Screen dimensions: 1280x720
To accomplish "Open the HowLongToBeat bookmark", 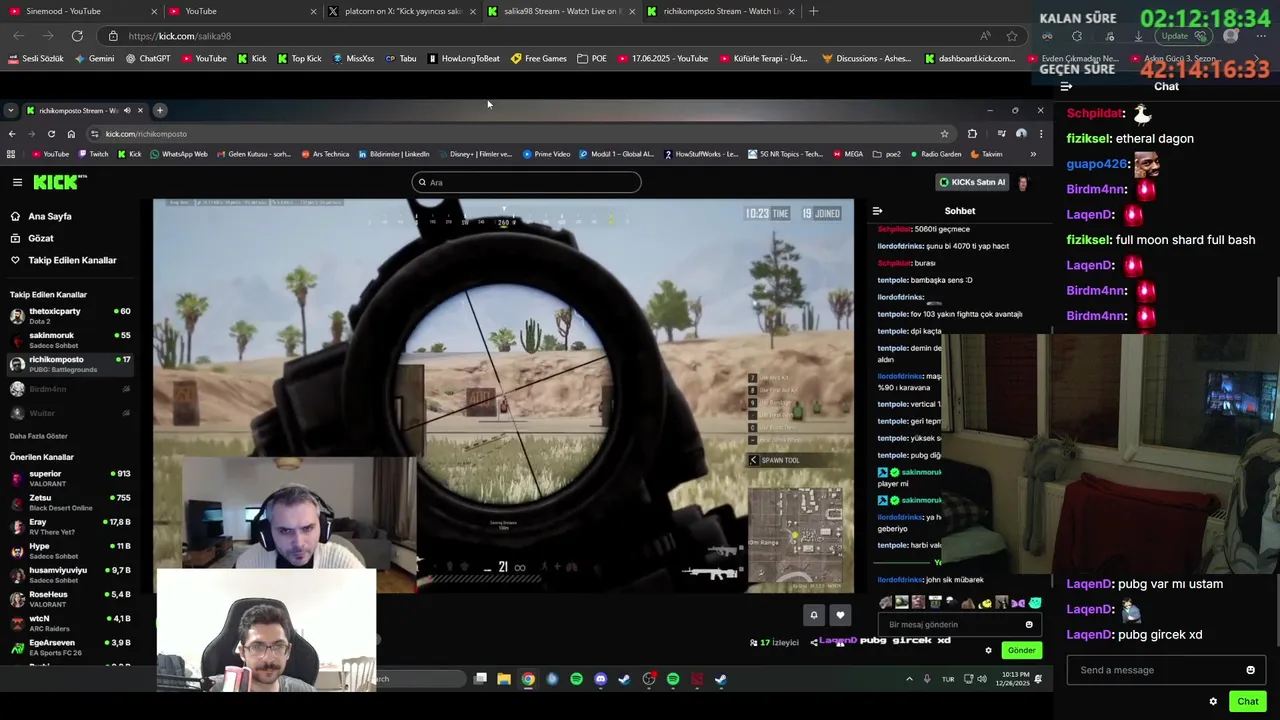I will (464, 59).
